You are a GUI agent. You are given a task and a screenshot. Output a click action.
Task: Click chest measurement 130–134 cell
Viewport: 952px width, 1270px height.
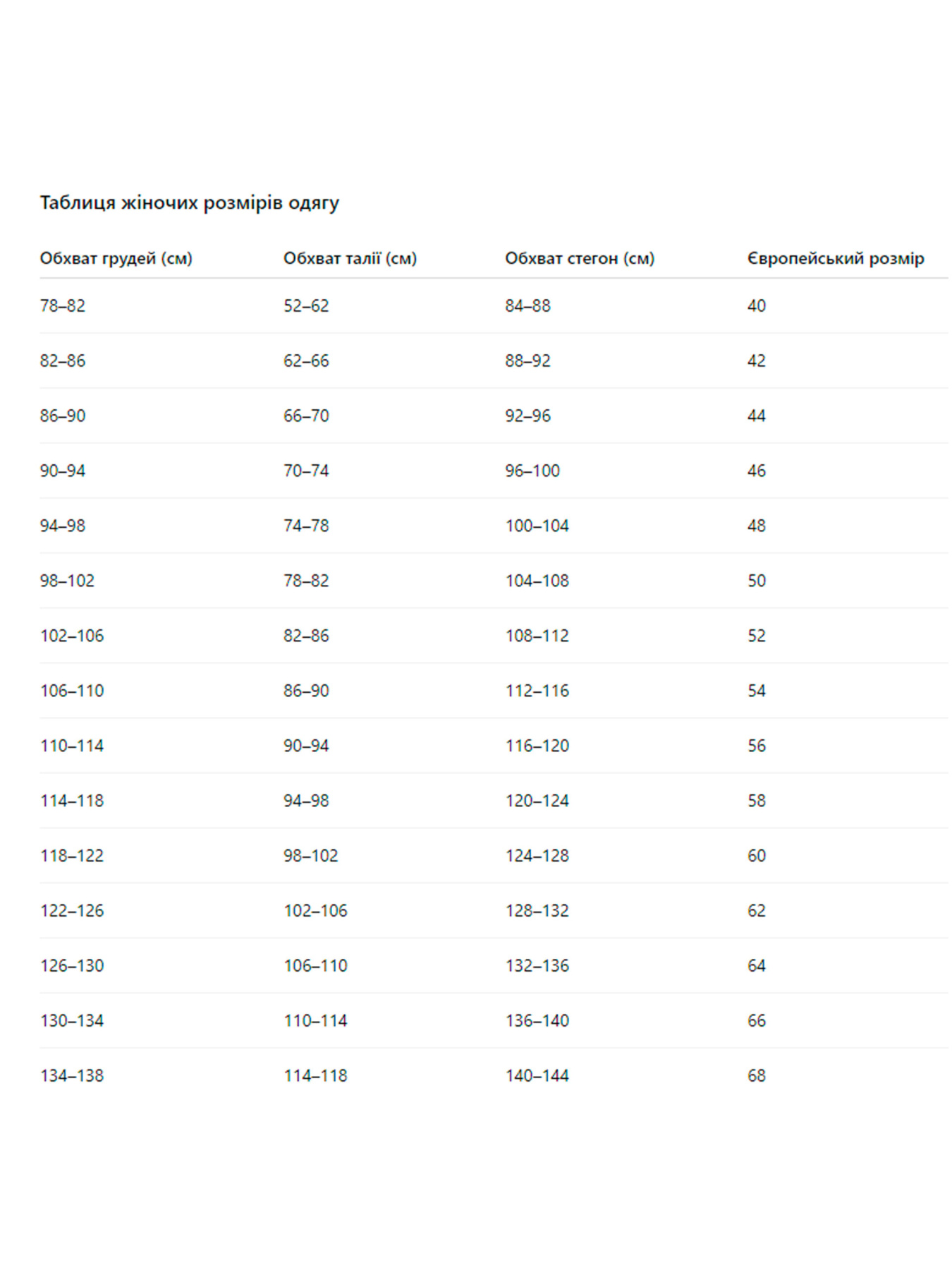coord(72,1021)
